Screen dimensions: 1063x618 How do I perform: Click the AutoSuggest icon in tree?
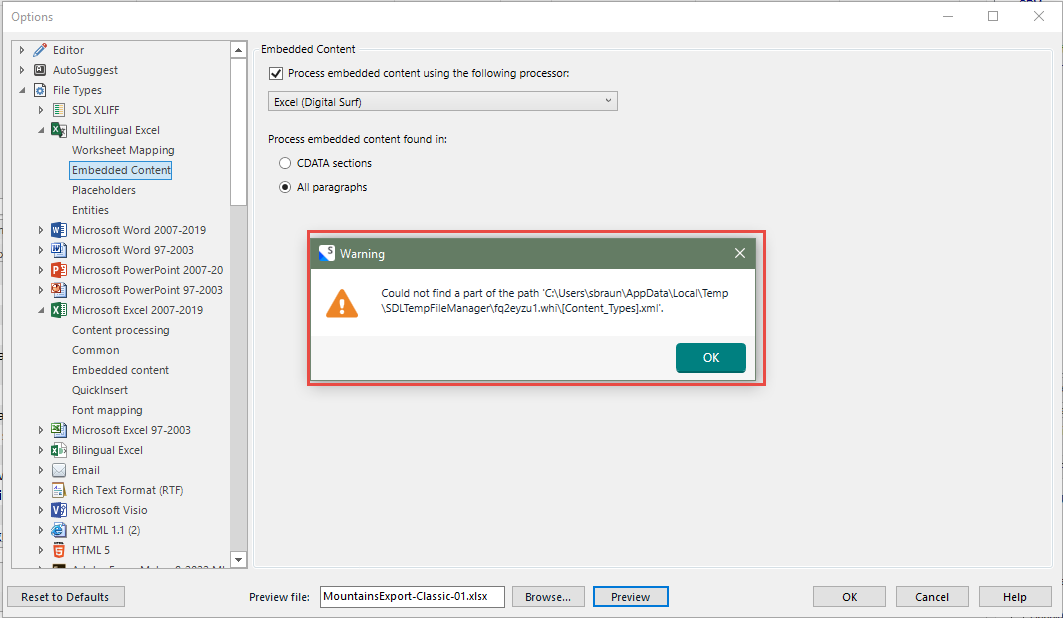point(40,70)
